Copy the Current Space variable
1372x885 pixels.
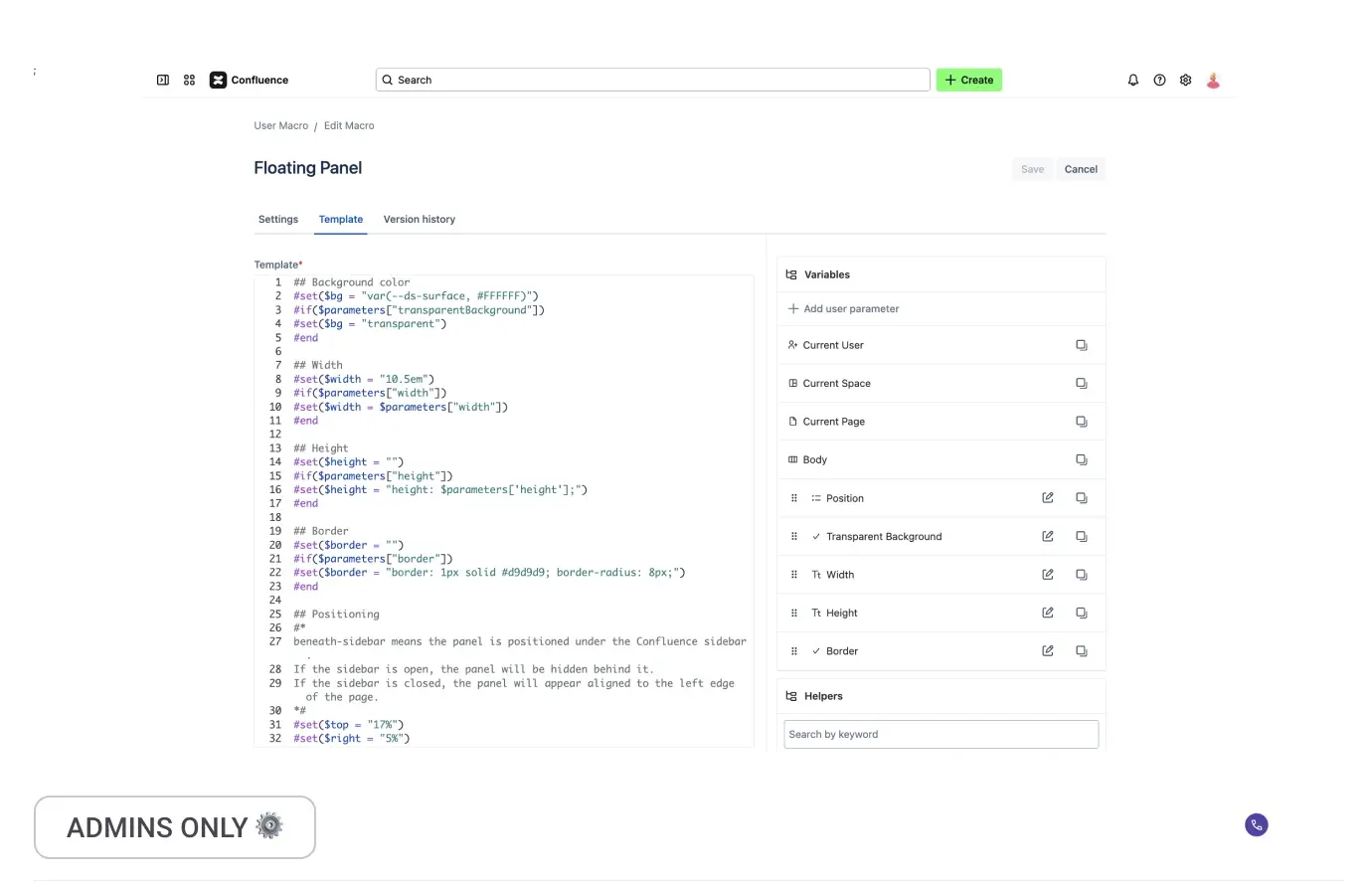[x=1082, y=383]
